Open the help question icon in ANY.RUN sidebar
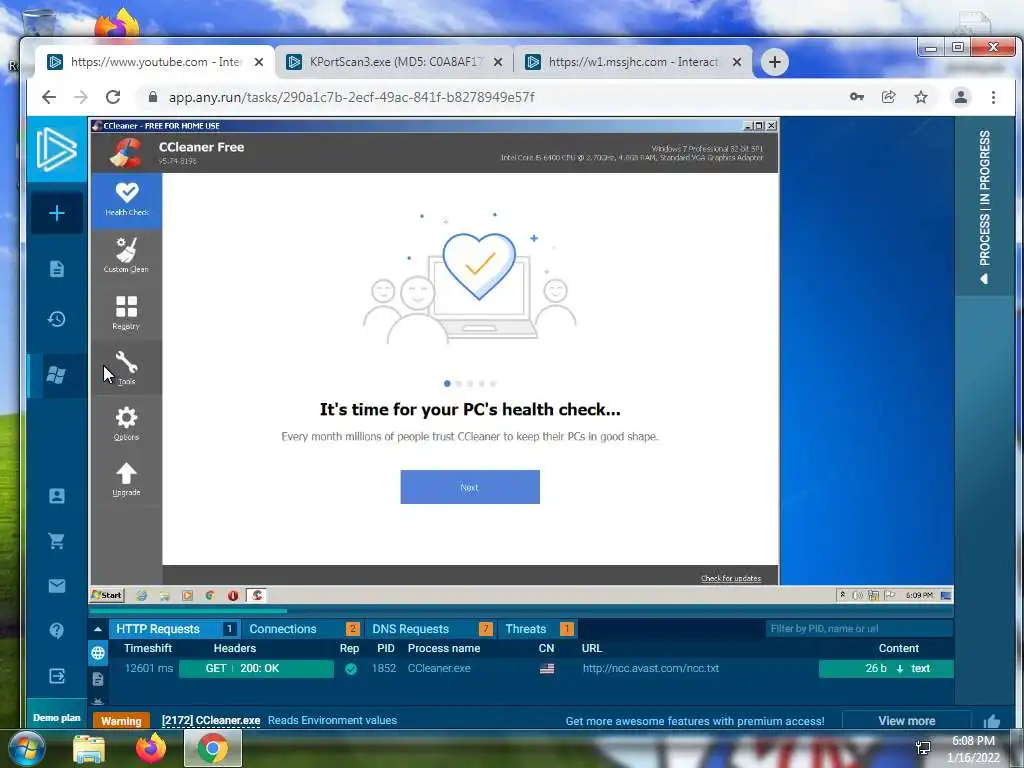This screenshot has height=768, width=1024. point(57,630)
